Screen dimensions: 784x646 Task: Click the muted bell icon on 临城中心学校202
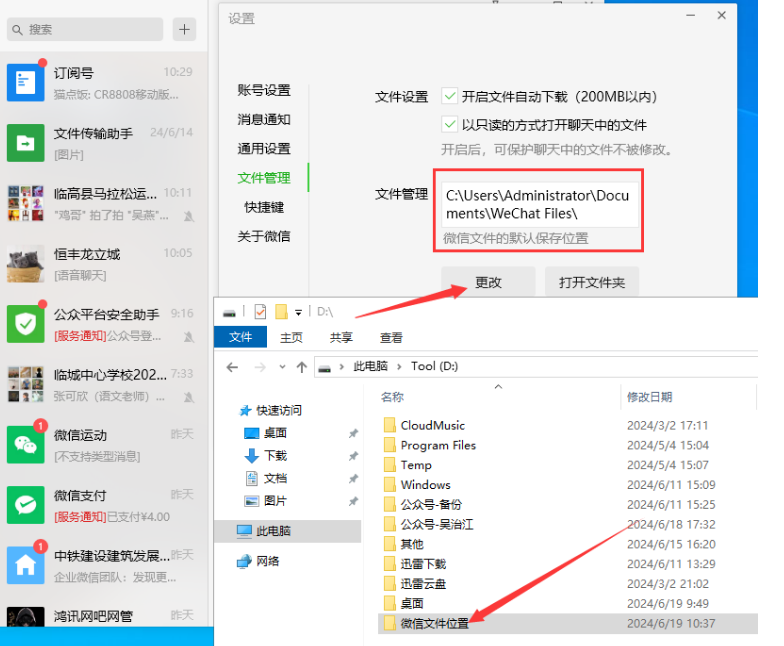(188, 398)
